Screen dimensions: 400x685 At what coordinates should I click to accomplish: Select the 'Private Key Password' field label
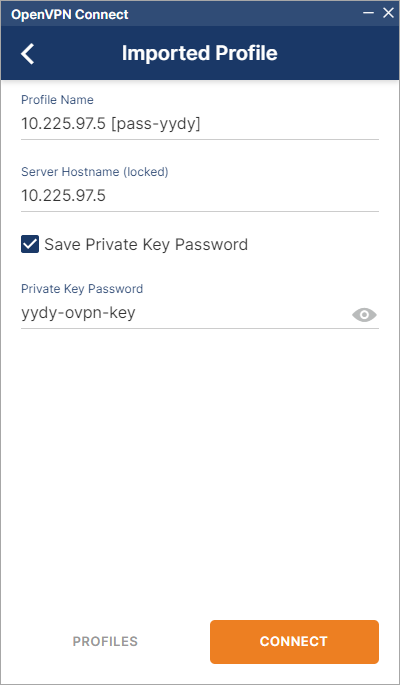82,289
